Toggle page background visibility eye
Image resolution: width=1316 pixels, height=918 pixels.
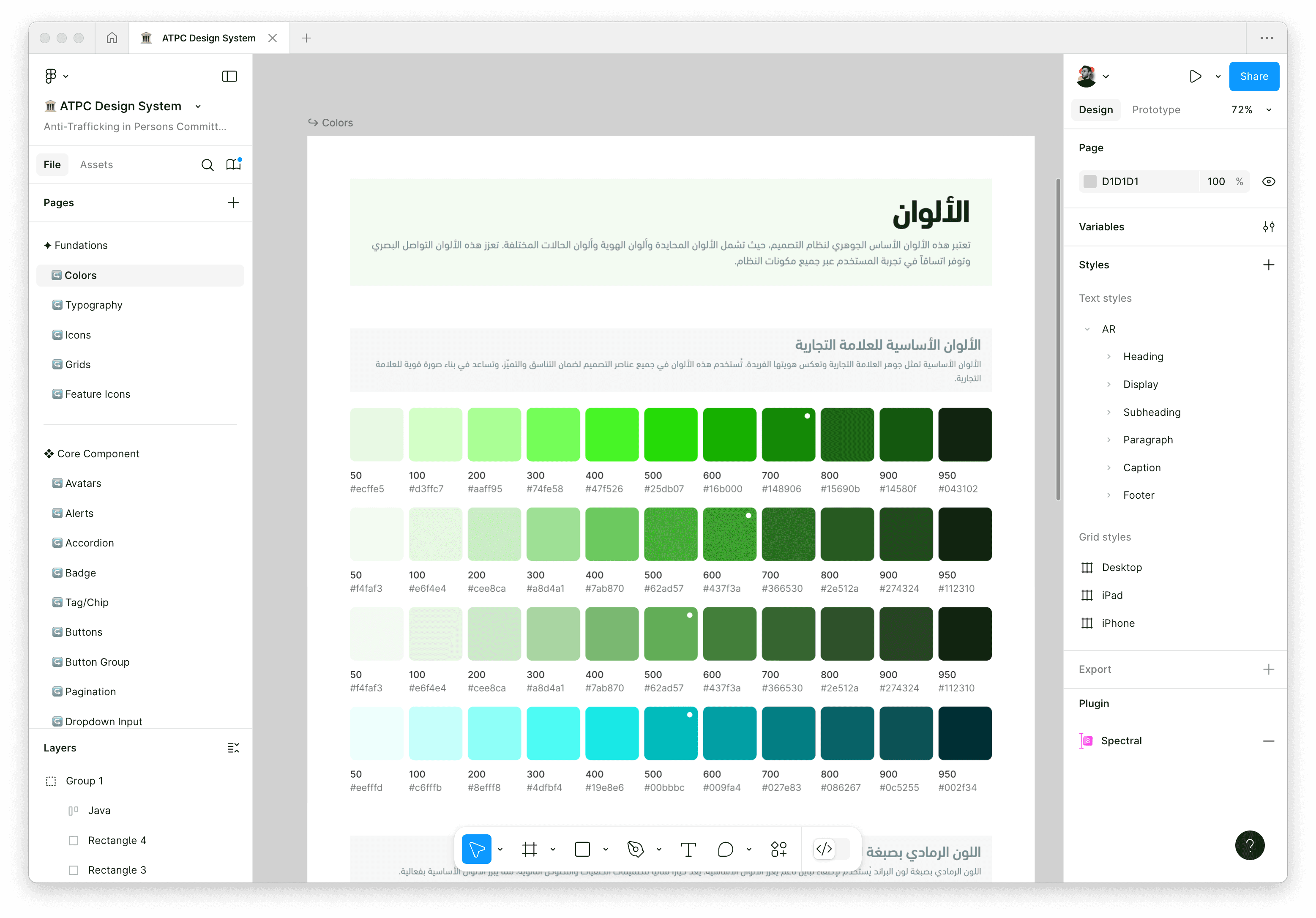point(1268,182)
